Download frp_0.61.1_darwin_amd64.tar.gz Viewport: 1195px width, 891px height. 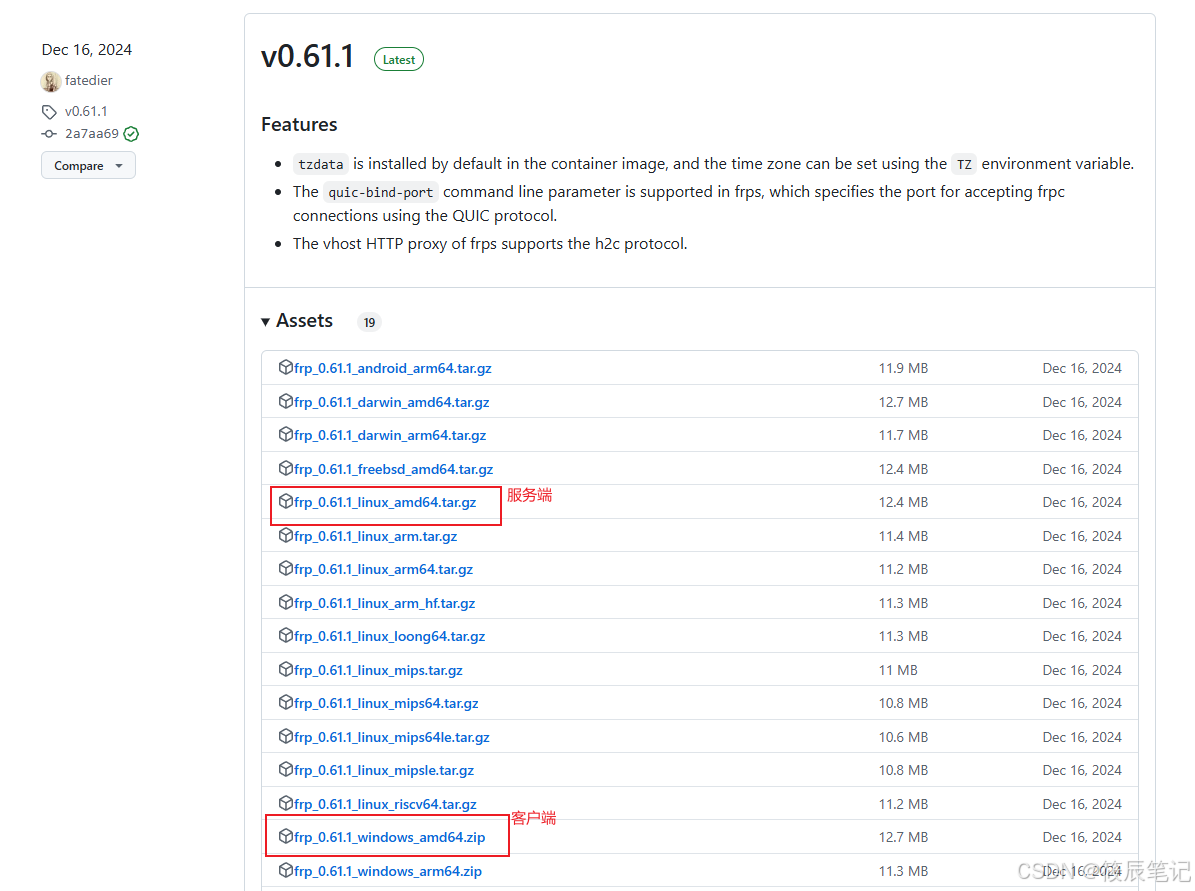point(392,402)
